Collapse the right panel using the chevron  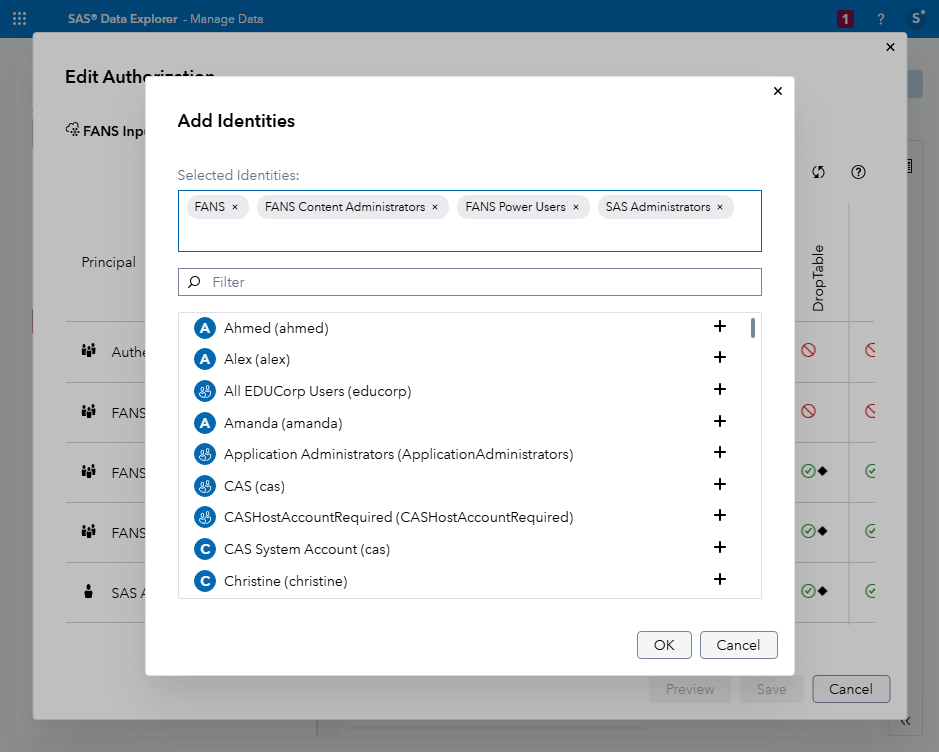pos(906,720)
